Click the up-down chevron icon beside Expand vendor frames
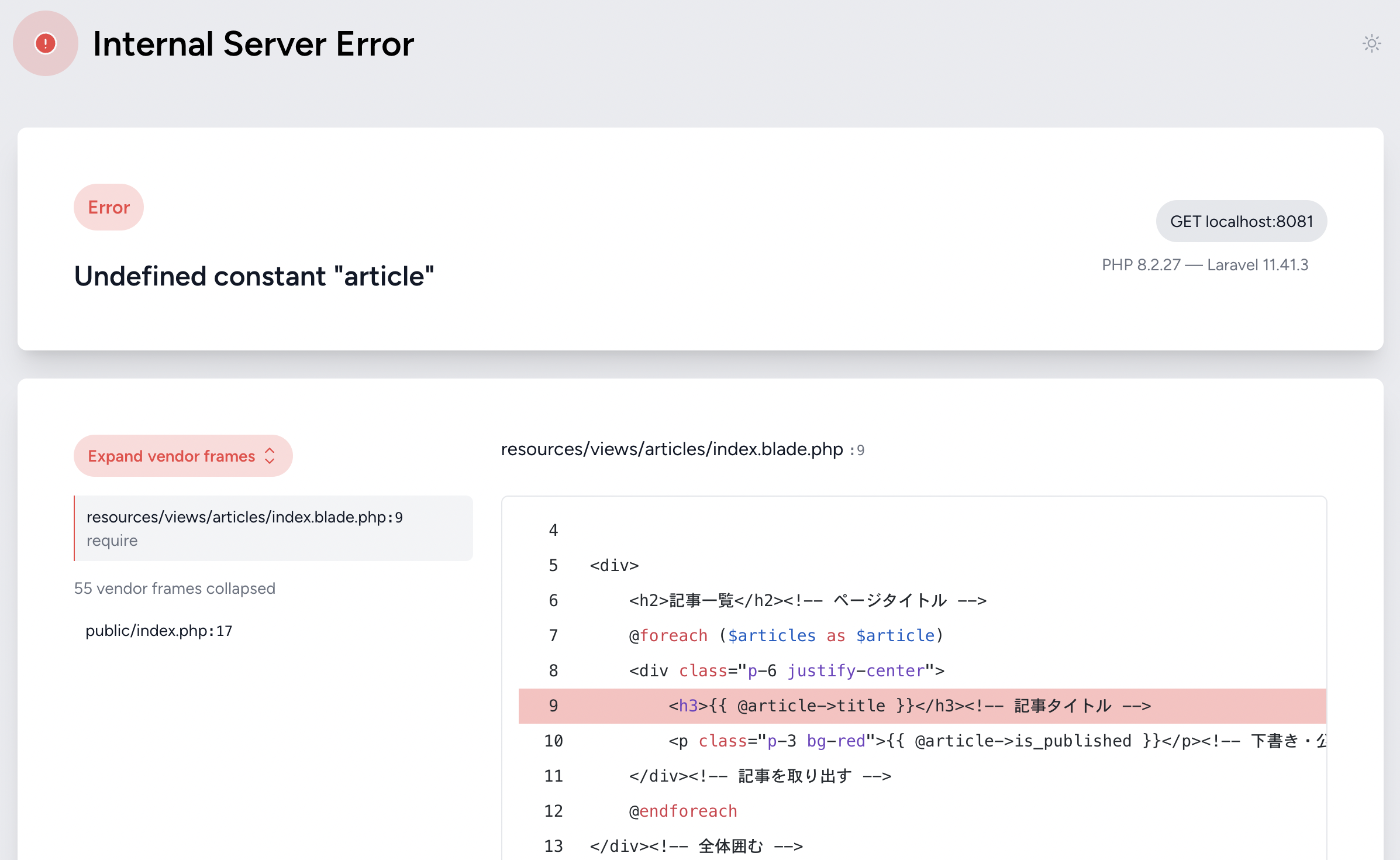The image size is (1400, 860). [x=270, y=456]
